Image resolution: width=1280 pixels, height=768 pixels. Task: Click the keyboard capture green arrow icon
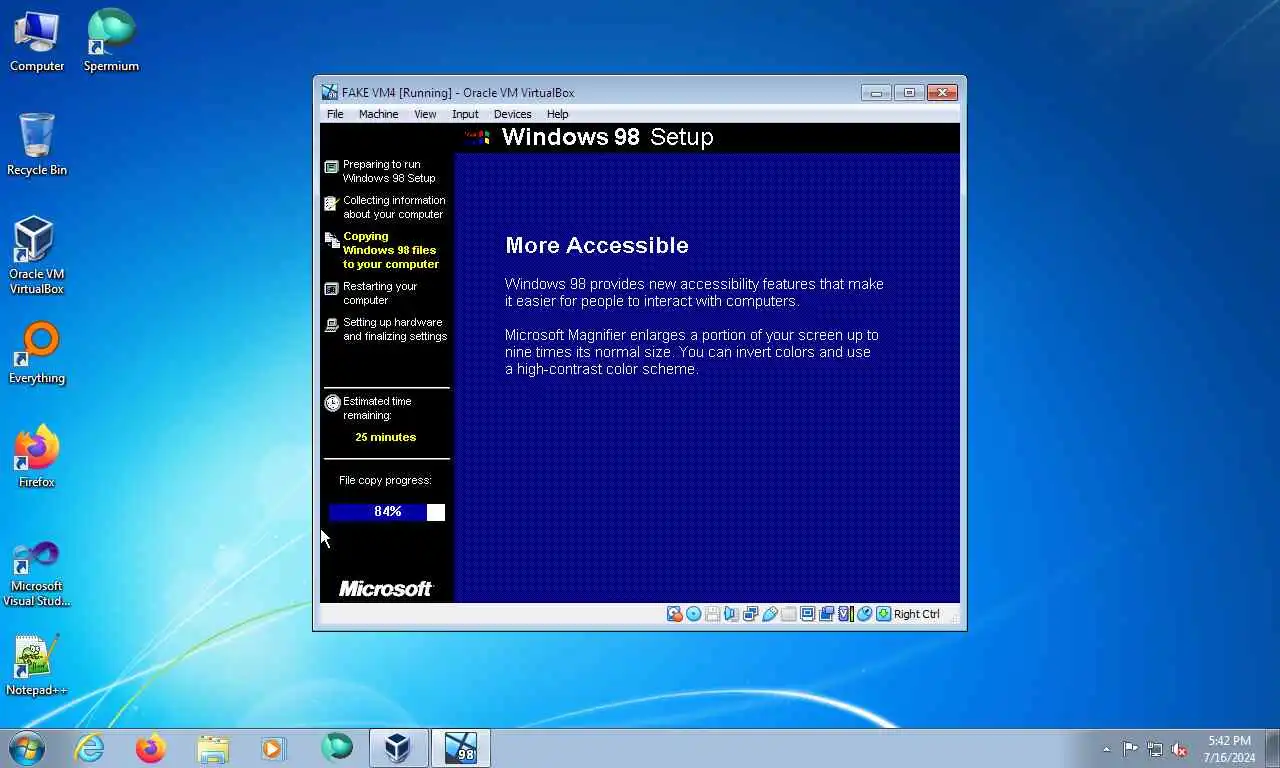883,614
